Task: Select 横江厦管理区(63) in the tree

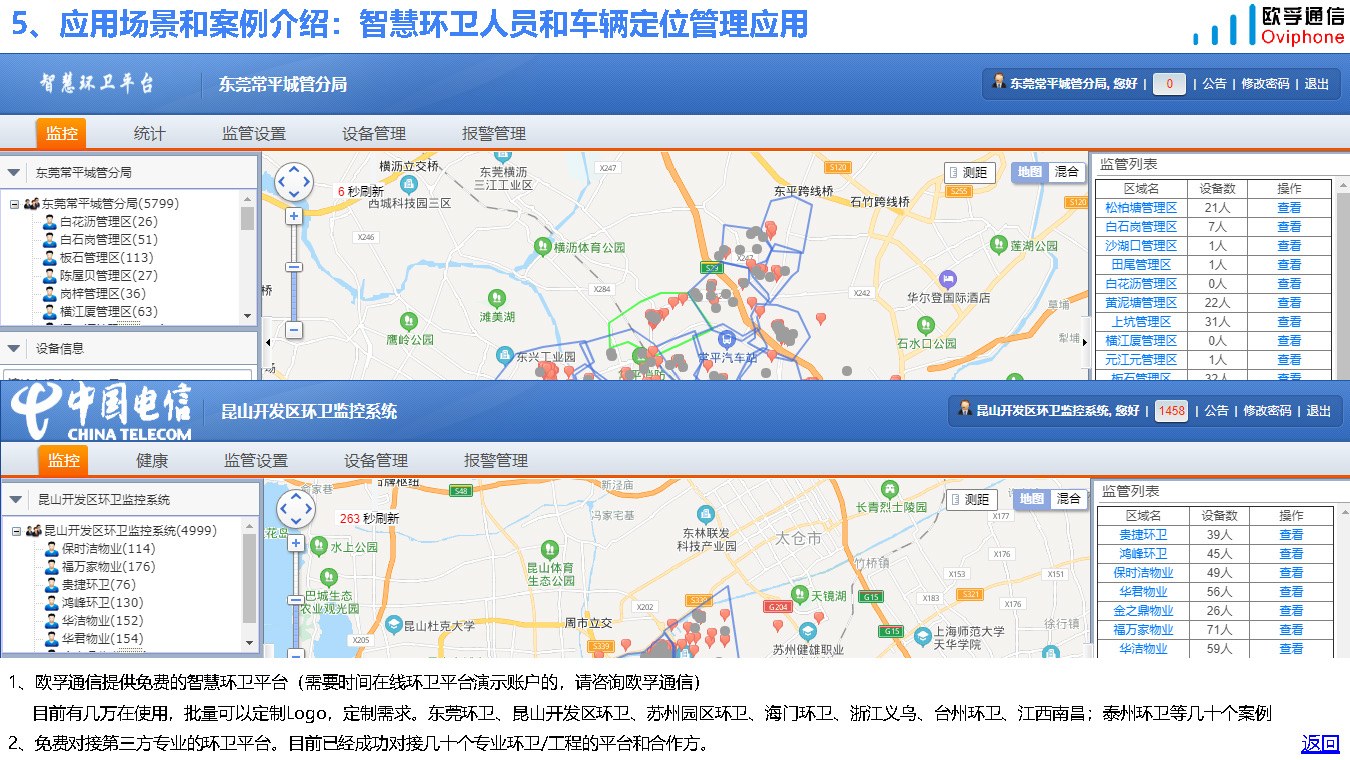Action: (108, 312)
